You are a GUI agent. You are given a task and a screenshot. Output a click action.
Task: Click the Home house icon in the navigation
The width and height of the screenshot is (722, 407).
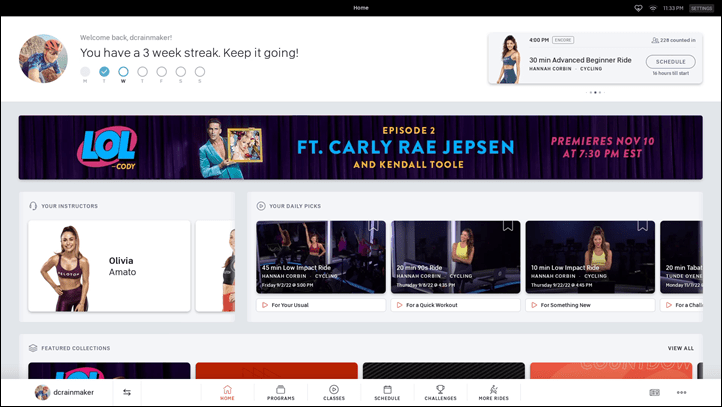click(x=227, y=390)
